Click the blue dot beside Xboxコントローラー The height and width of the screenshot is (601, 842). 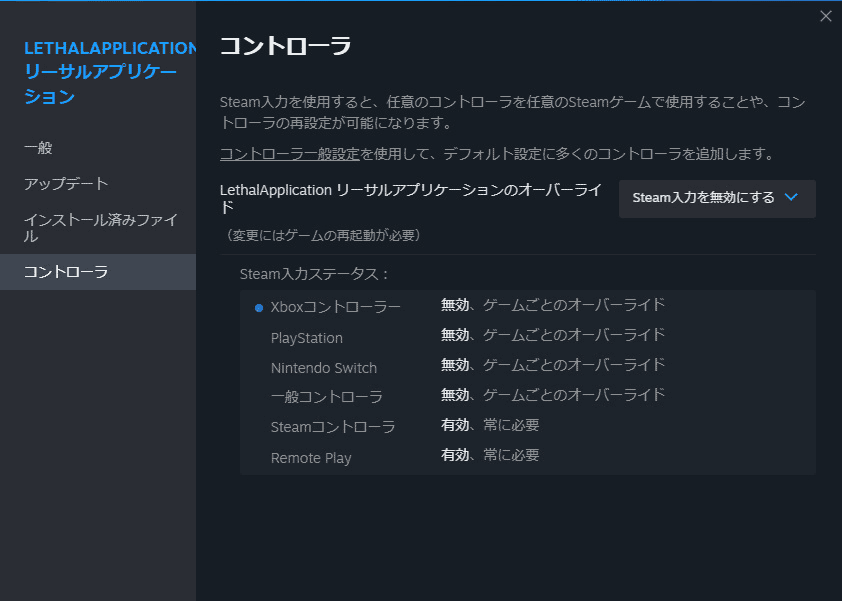point(259,308)
